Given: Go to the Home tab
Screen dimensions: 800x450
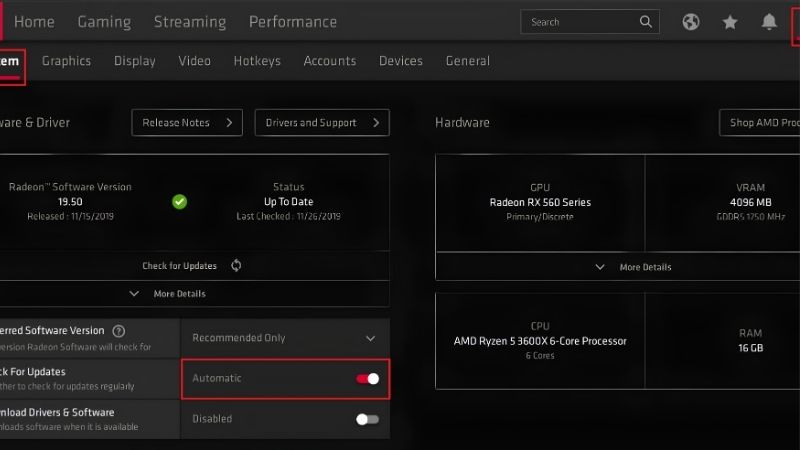Looking at the screenshot, I should coord(34,22).
